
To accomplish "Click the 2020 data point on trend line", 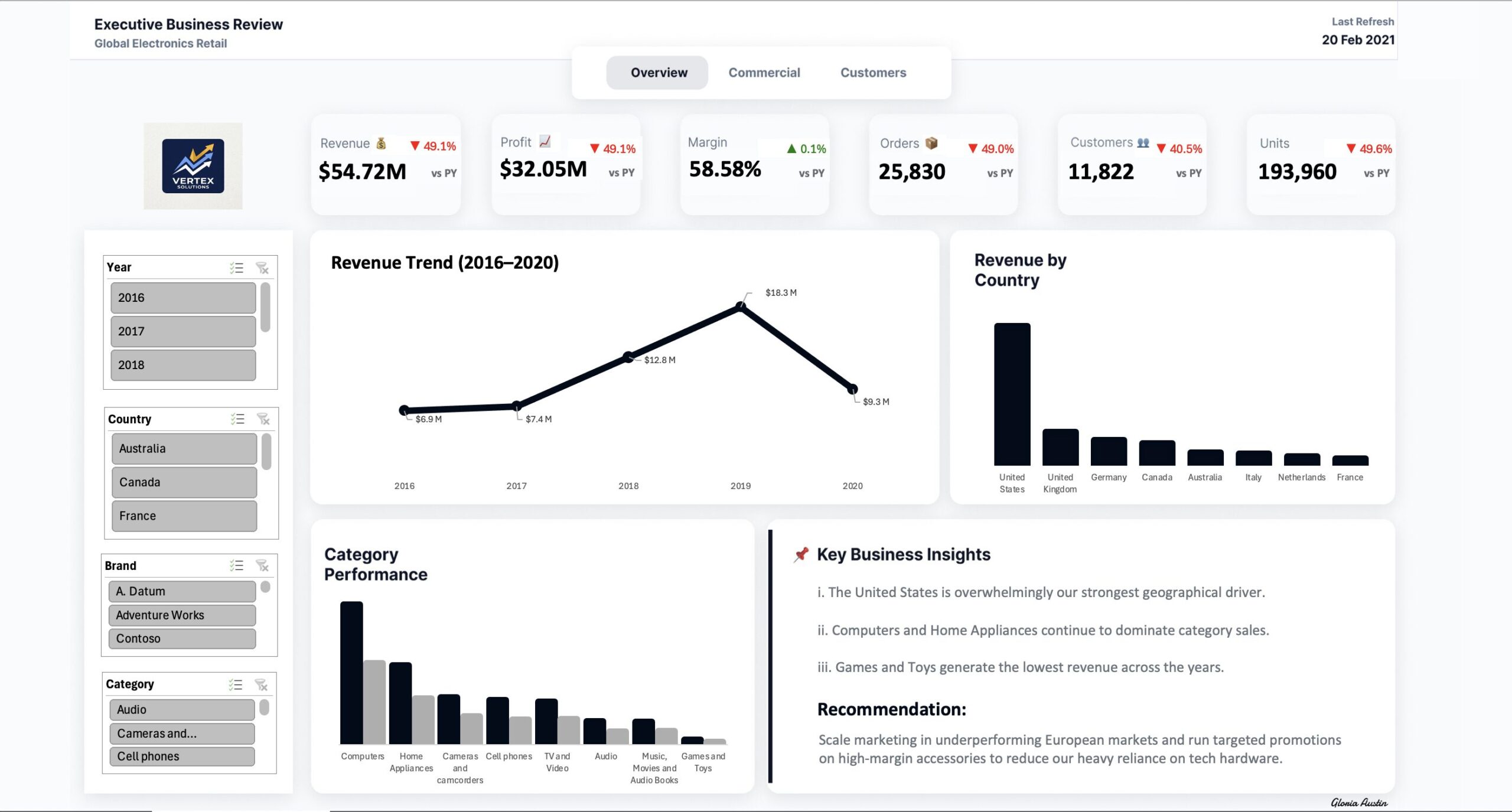I will (x=852, y=389).
